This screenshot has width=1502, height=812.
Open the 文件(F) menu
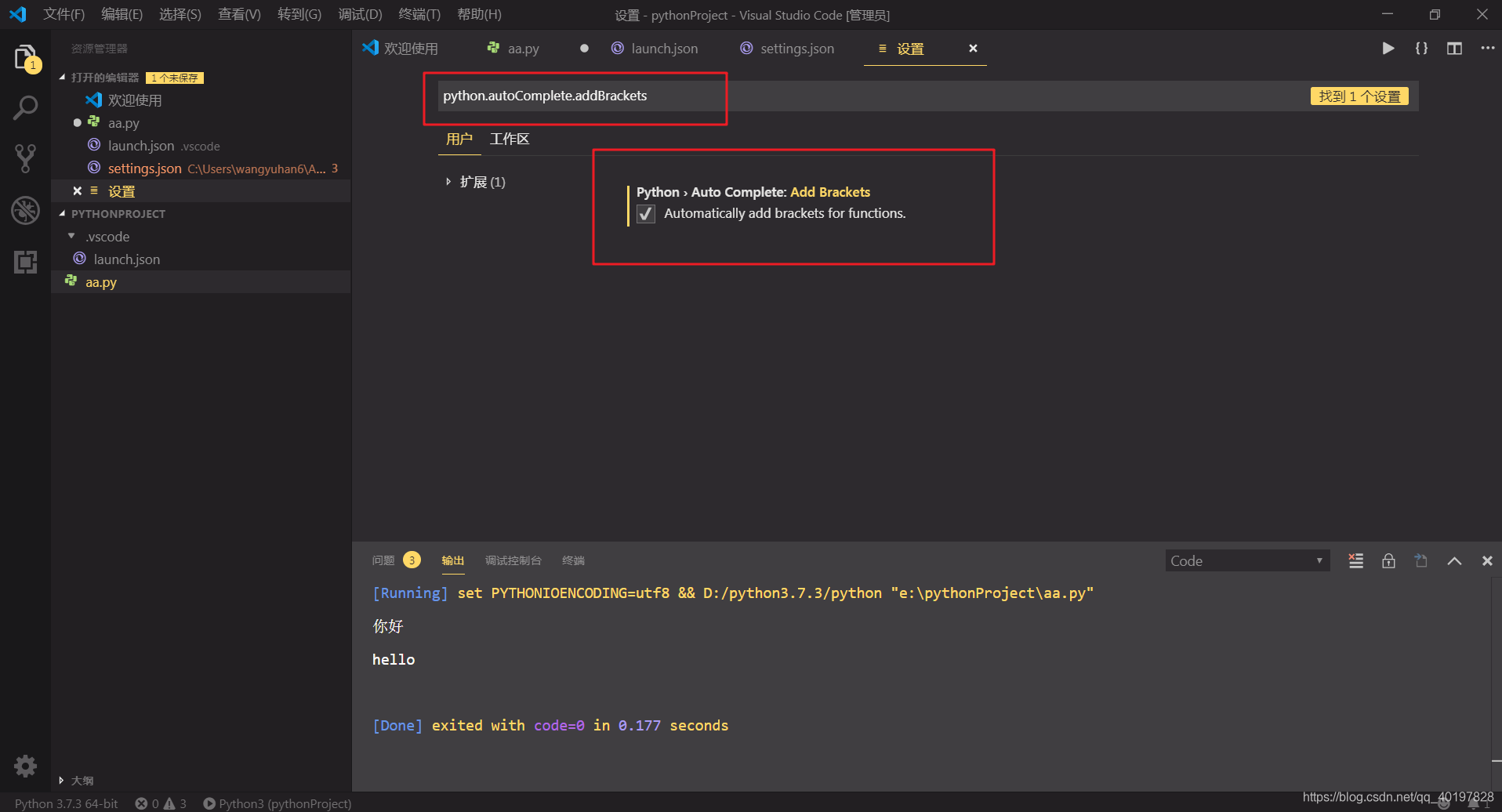(x=63, y=14)
